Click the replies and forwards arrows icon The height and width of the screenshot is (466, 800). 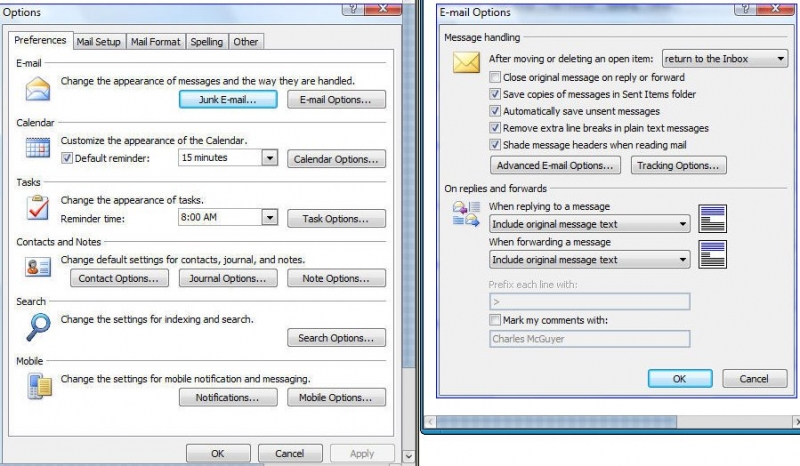click(x=466, y=214)
